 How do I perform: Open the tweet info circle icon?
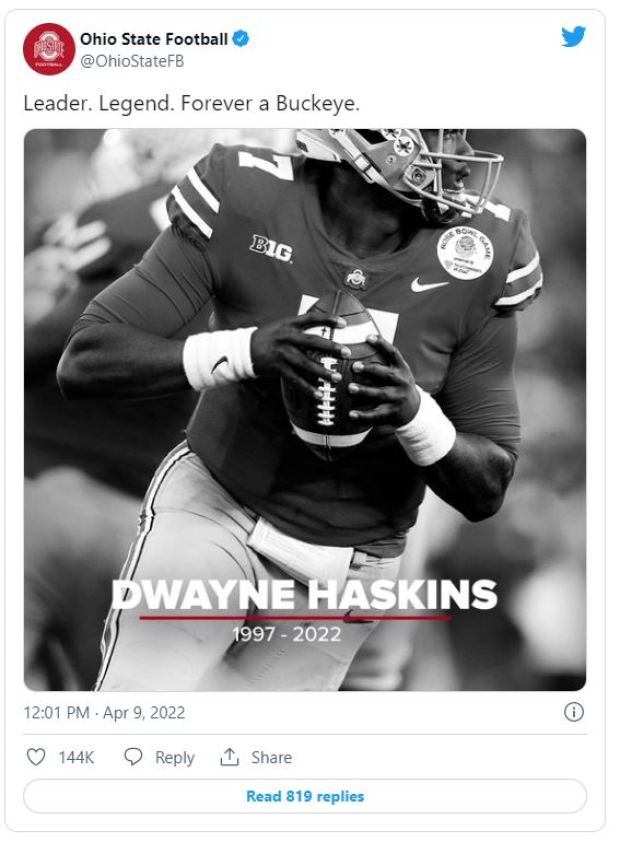573,712
